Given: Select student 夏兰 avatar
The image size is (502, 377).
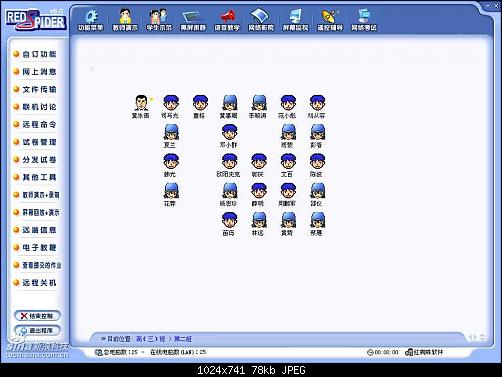Looking at the screenshot, I should coord(171,132).
